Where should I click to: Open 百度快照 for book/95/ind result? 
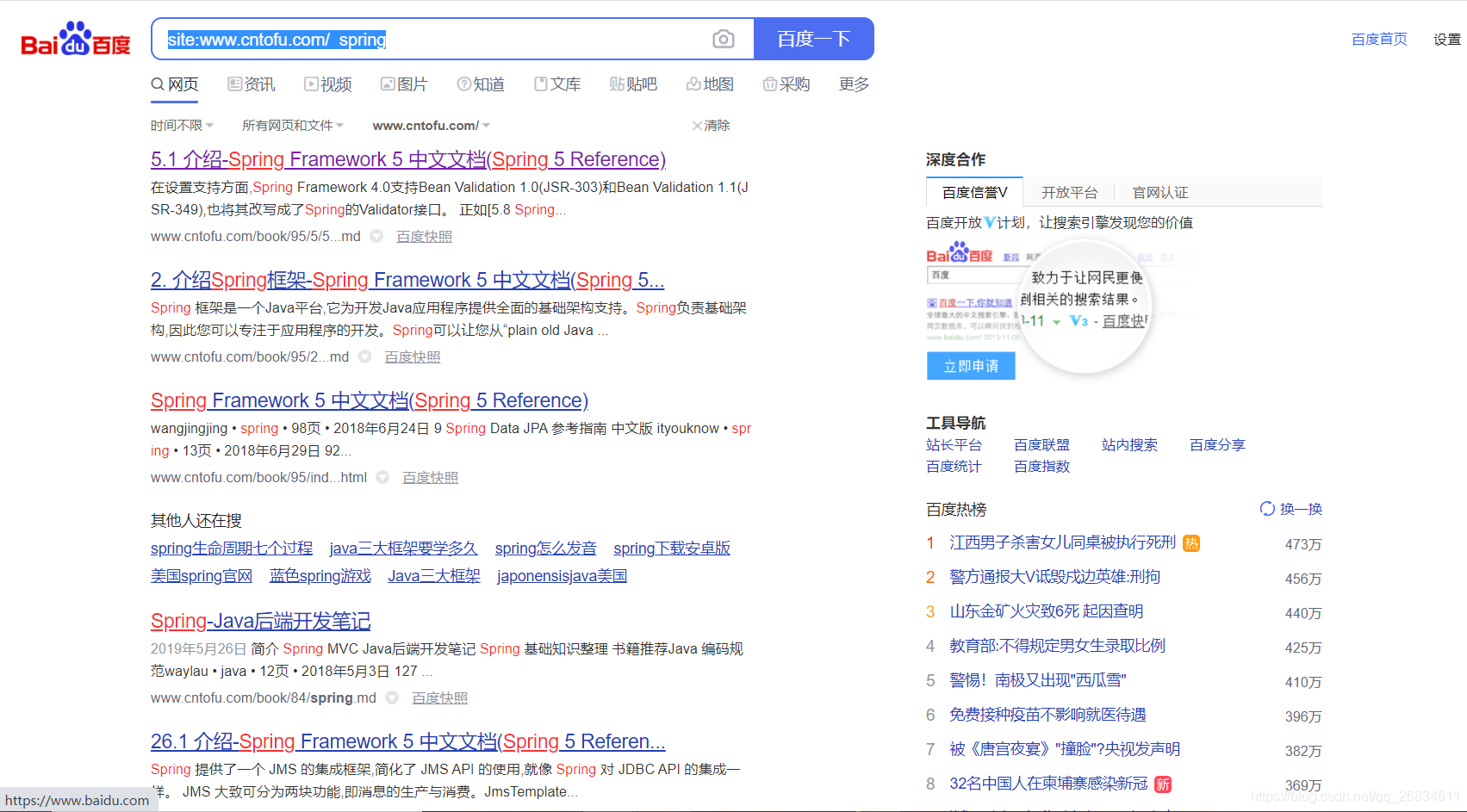(x=431, y=478)
